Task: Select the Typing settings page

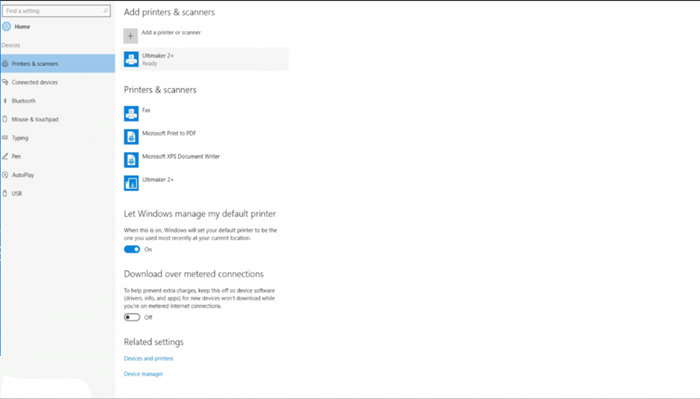Action: tap(58, 138)
